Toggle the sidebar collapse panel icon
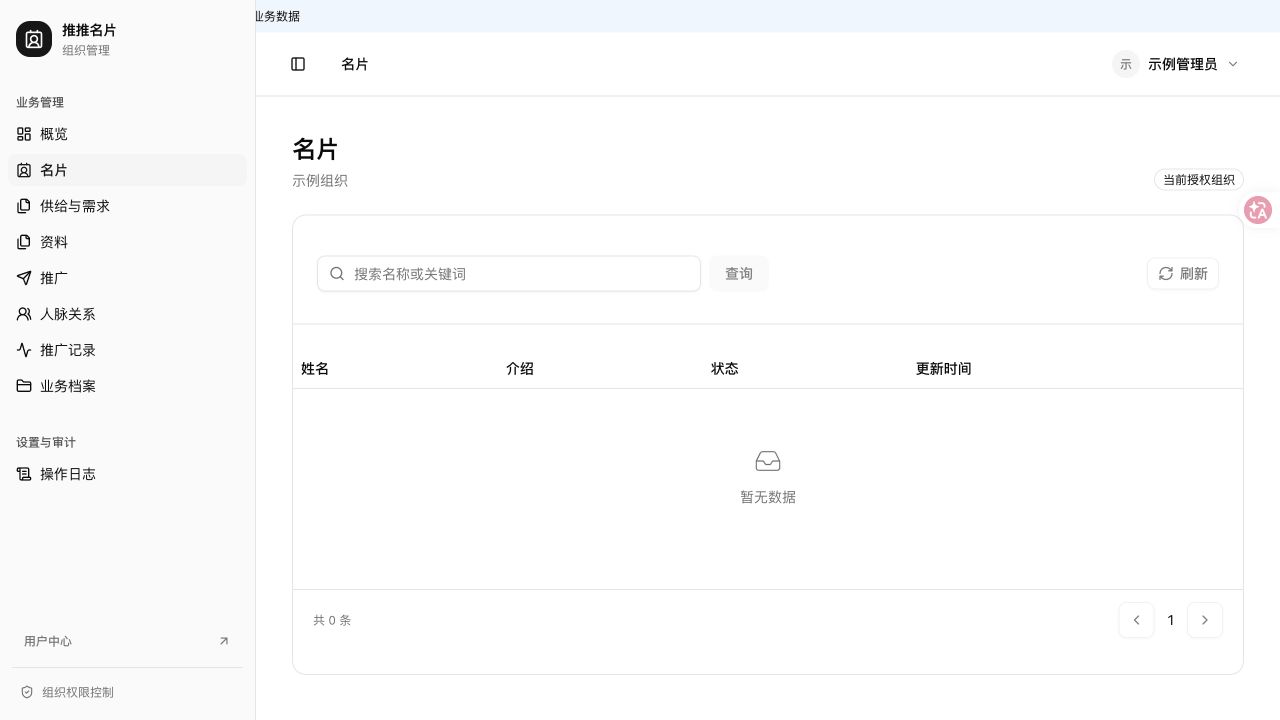 coord(298,64)
